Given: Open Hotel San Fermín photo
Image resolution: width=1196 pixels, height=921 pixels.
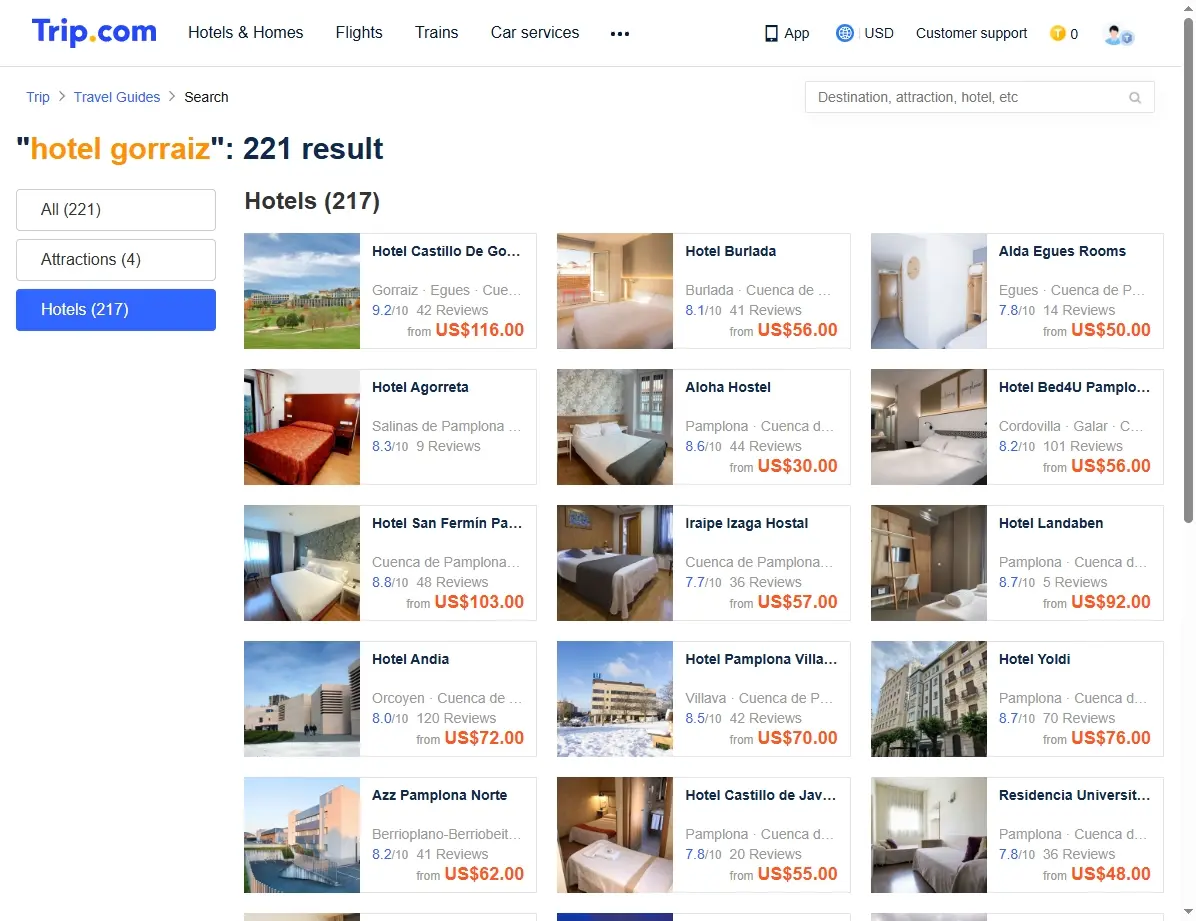Looking at the screenshot, I should [302, 562].
